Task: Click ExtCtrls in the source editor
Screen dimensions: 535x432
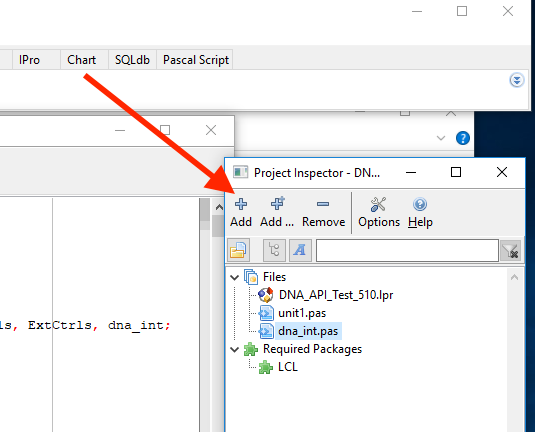Action: (x=60, y=325)
